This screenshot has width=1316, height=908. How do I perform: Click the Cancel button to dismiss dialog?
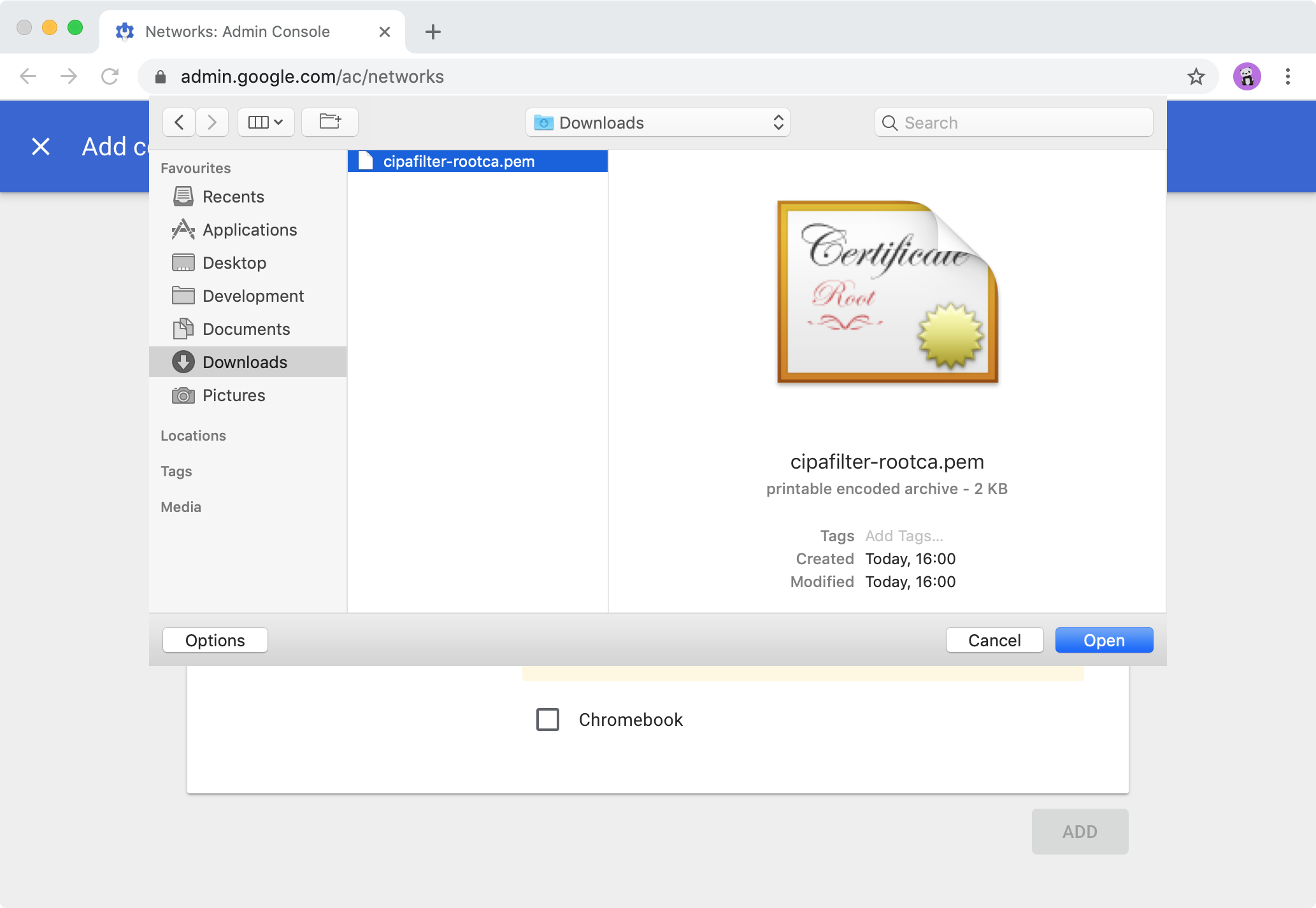click(994, 640)
